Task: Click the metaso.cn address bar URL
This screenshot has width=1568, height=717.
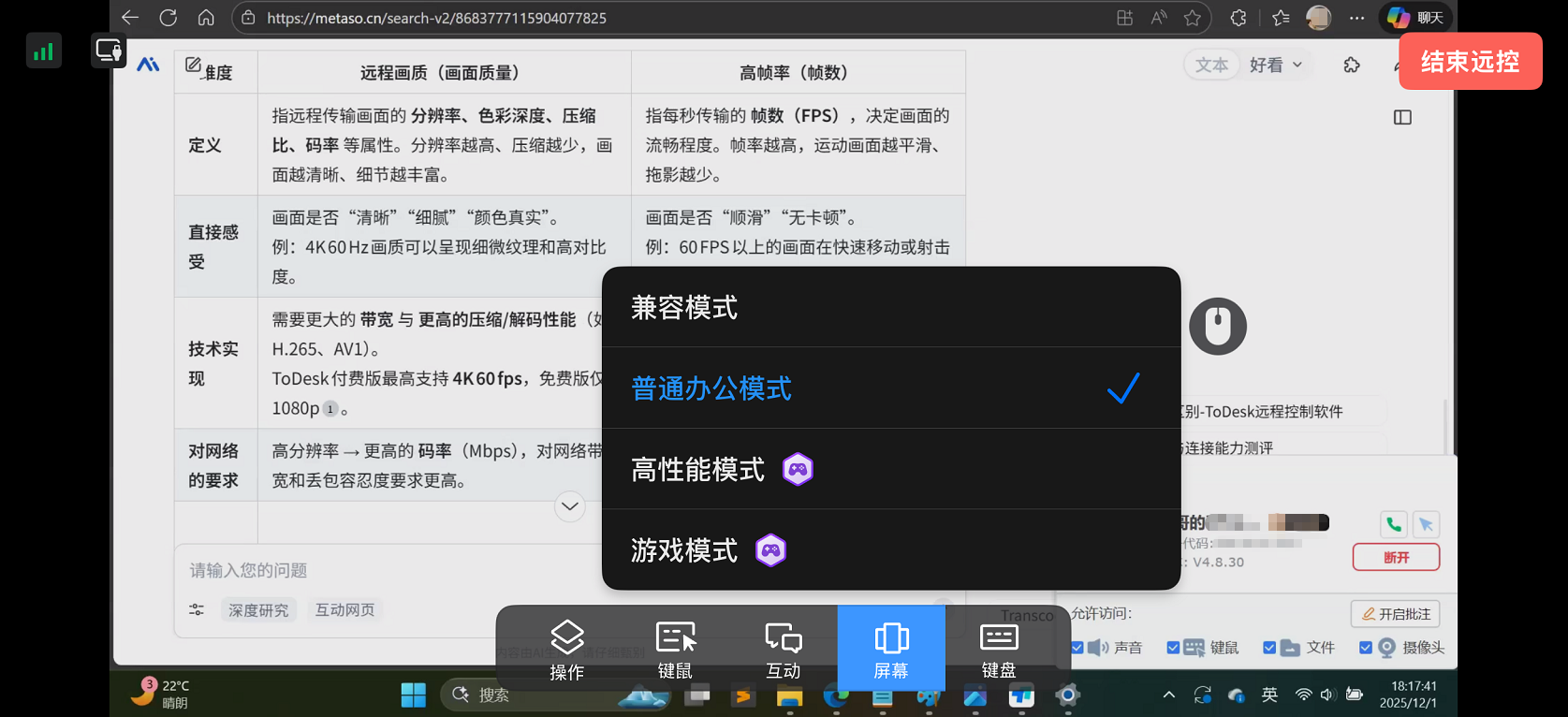Action: coord(436,18)
